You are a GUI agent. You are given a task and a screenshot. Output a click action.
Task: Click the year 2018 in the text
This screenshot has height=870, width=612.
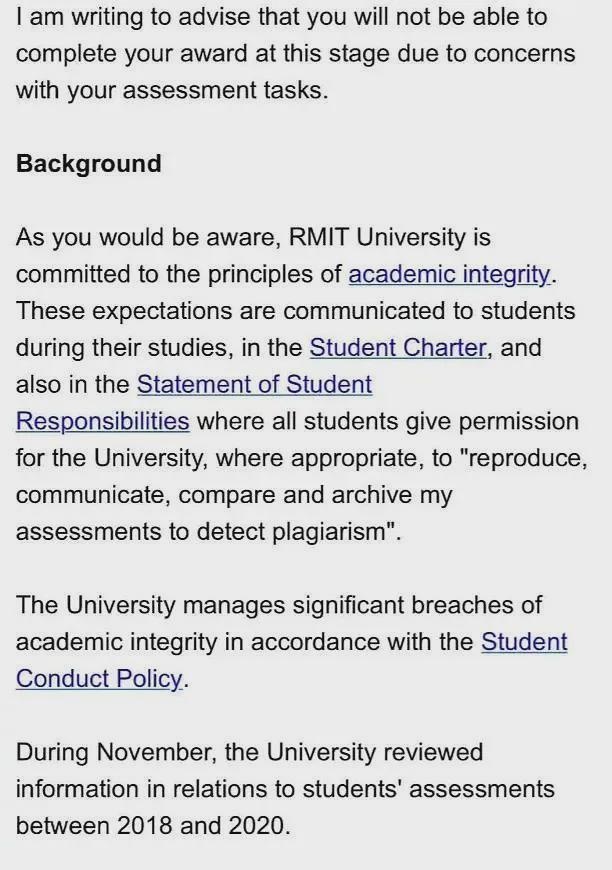[x=145, y=826]
